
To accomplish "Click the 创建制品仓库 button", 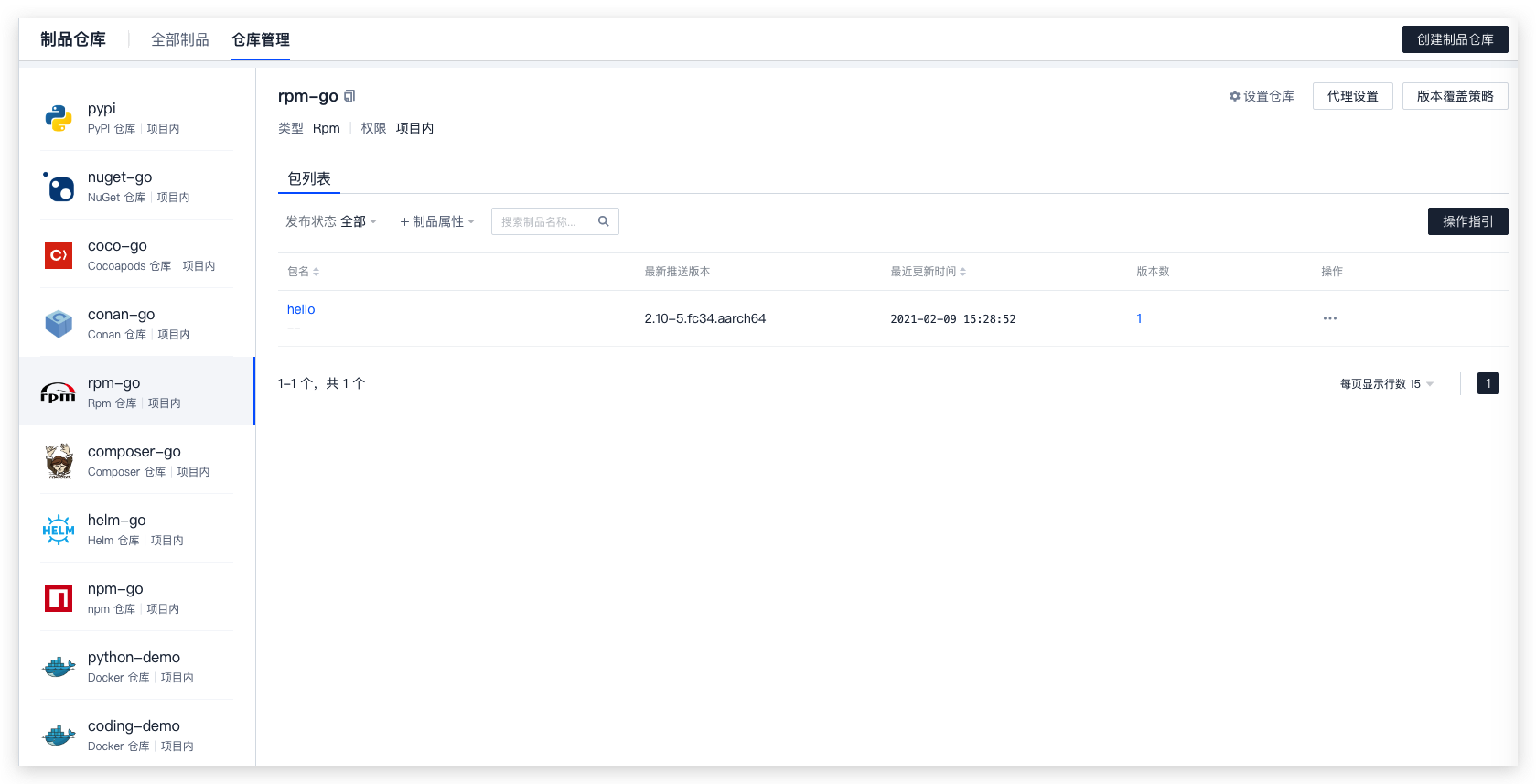I will [x=1455, y=39].
